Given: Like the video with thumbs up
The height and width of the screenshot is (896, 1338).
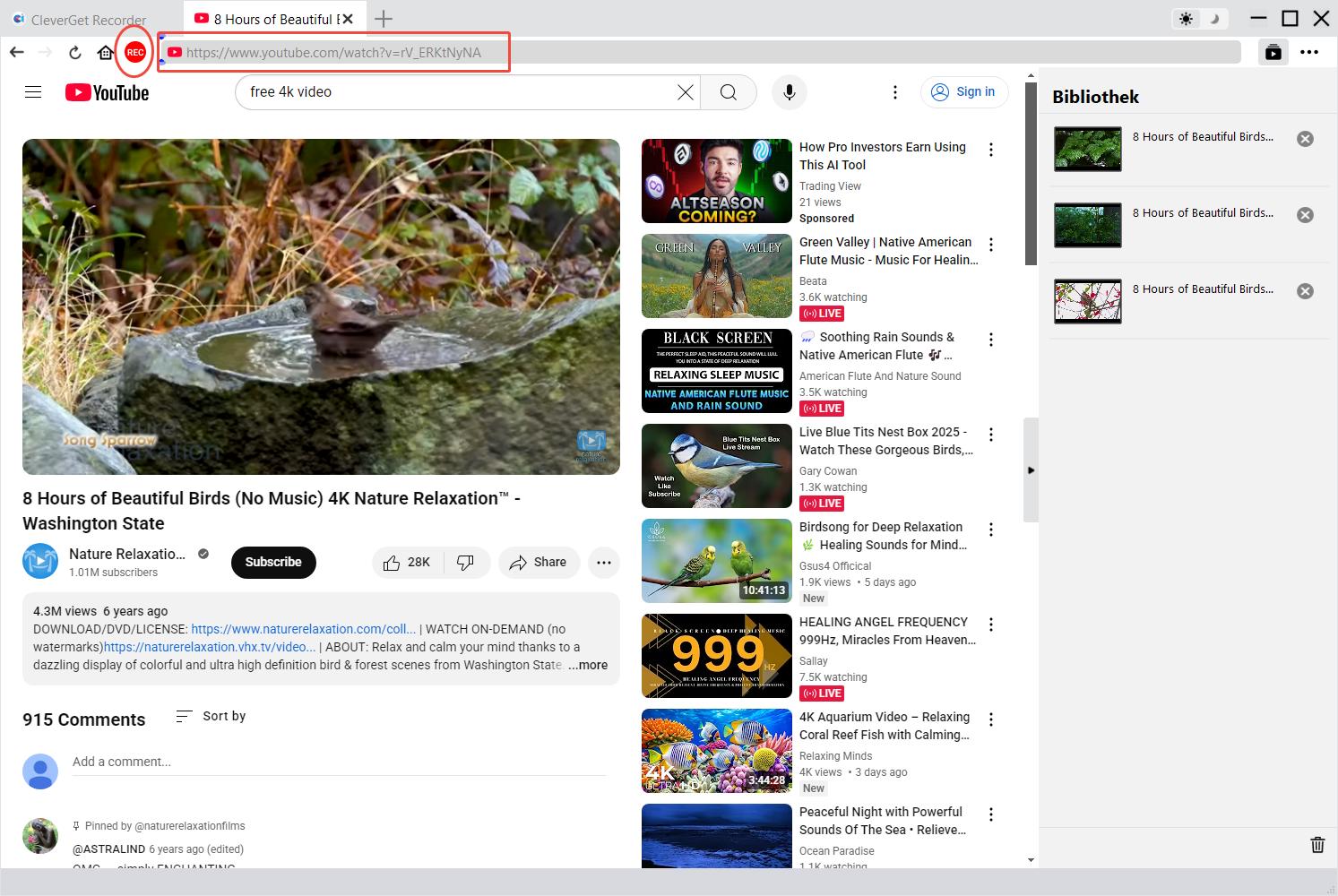Looking at the screenshot, I should click(x=408, y=562).
